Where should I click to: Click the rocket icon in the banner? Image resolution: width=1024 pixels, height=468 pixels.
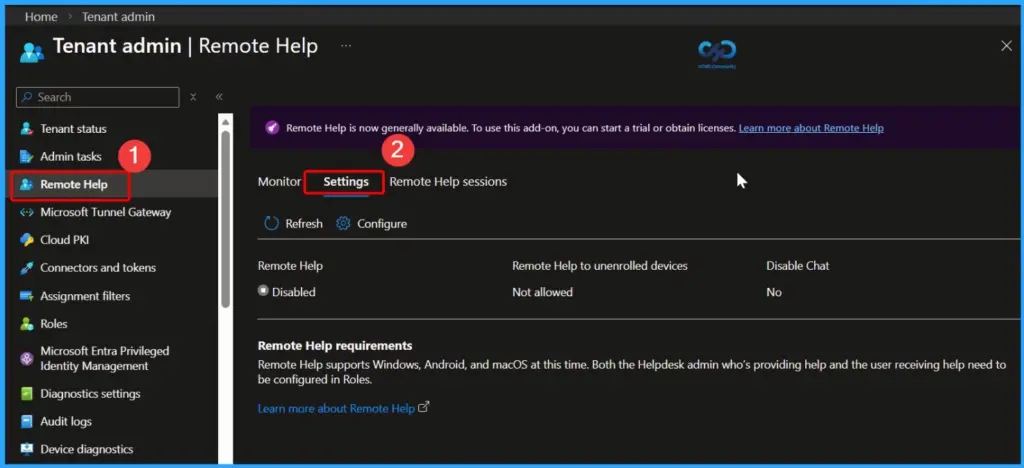tap(272, 128)
